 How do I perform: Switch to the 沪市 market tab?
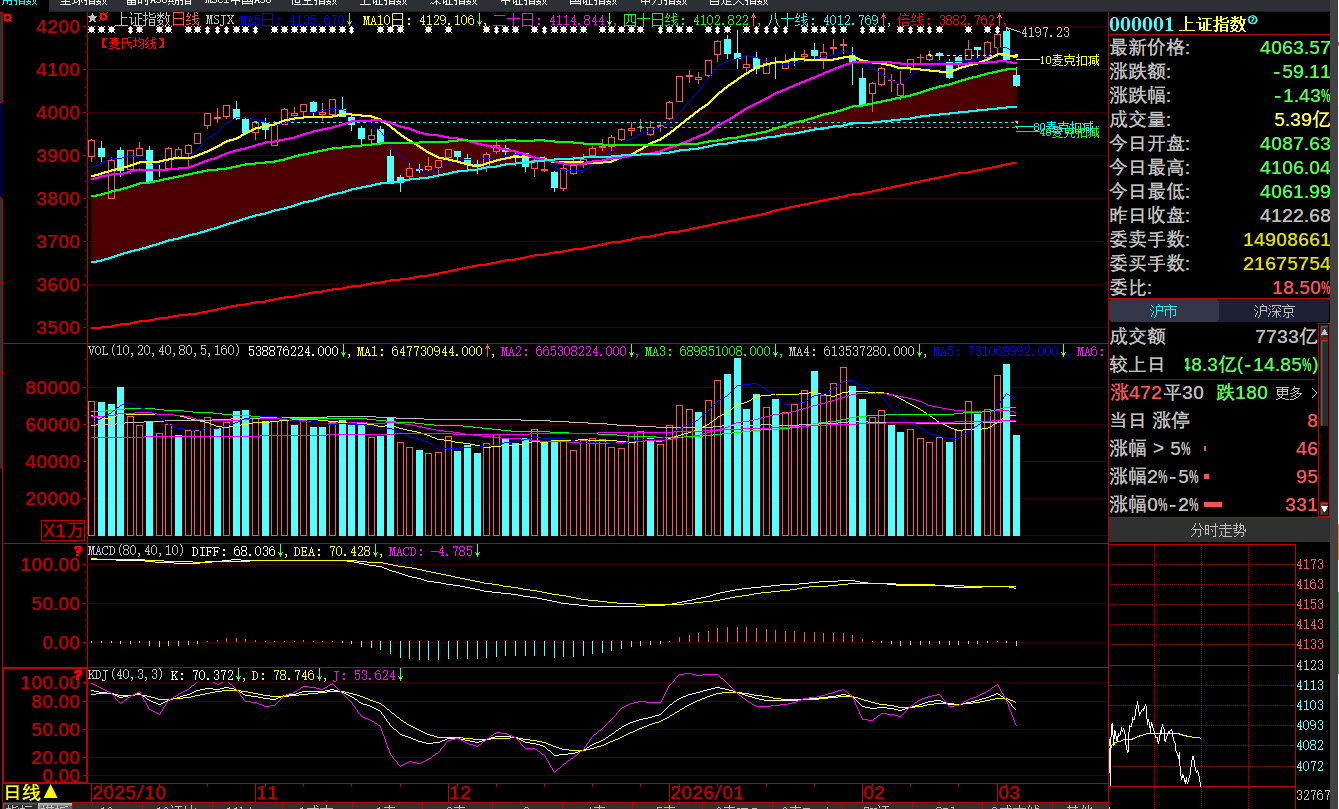point(1163,311)
